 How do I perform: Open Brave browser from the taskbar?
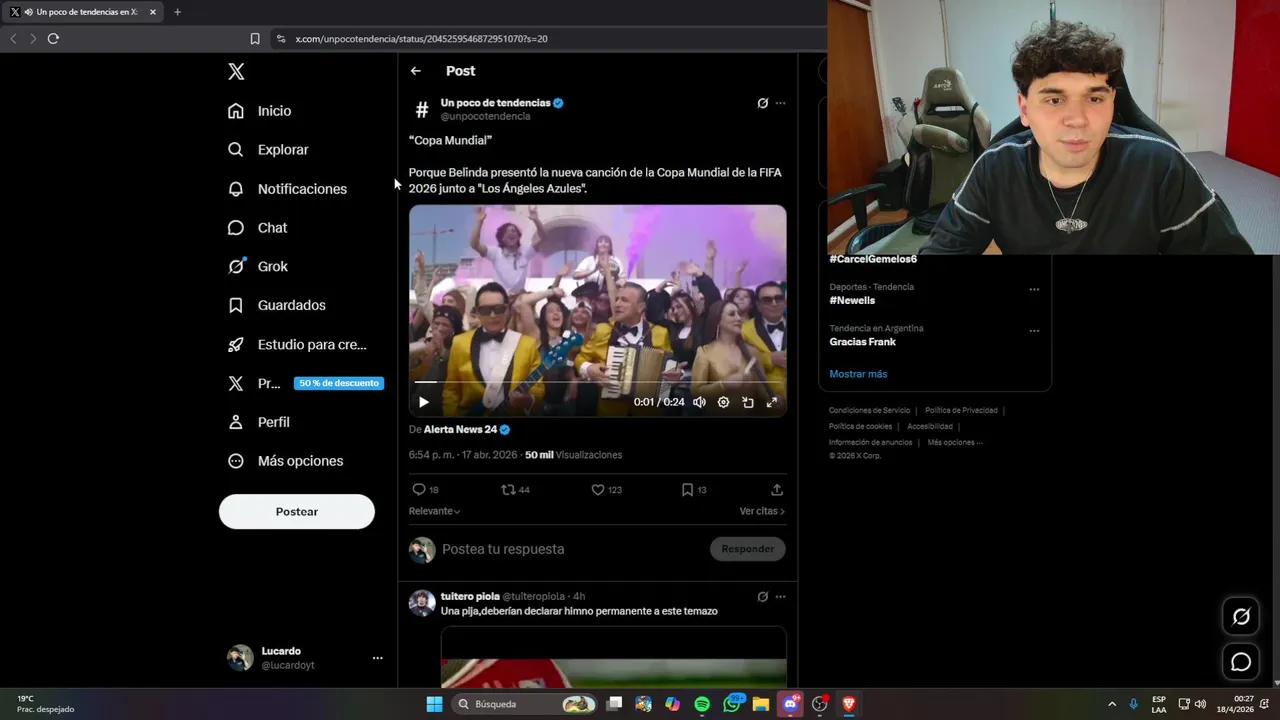coord(849,704)
